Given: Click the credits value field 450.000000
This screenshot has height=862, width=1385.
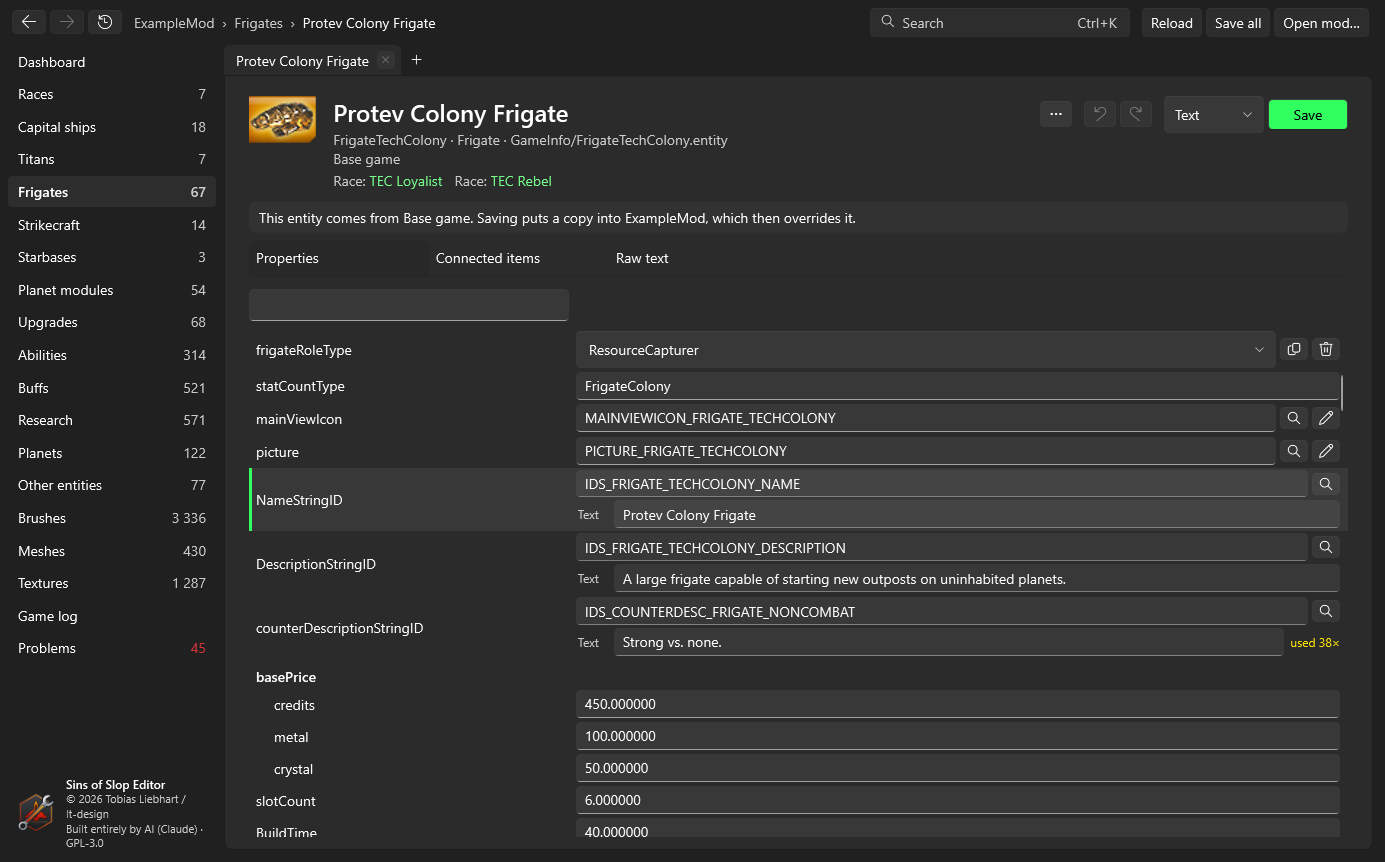Looking at the screenshot, I should tap(957, 704).
